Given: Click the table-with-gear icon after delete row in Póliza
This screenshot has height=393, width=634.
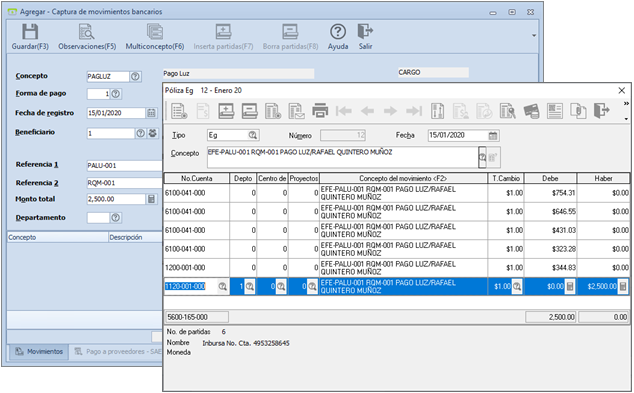Looking at the screenshot, I should (273, 111).
